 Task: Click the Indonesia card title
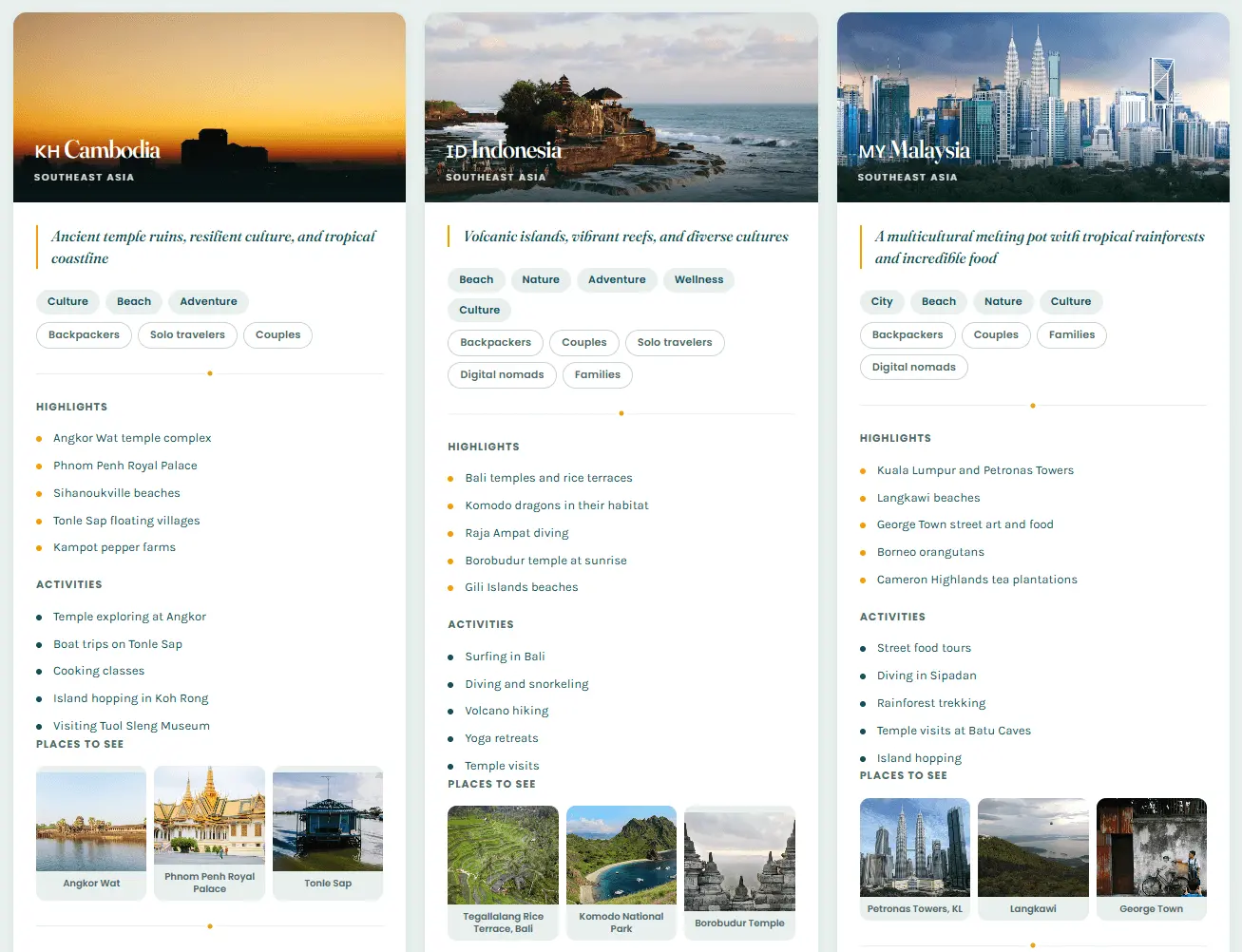pyautogui.click(x=505, y=150)
